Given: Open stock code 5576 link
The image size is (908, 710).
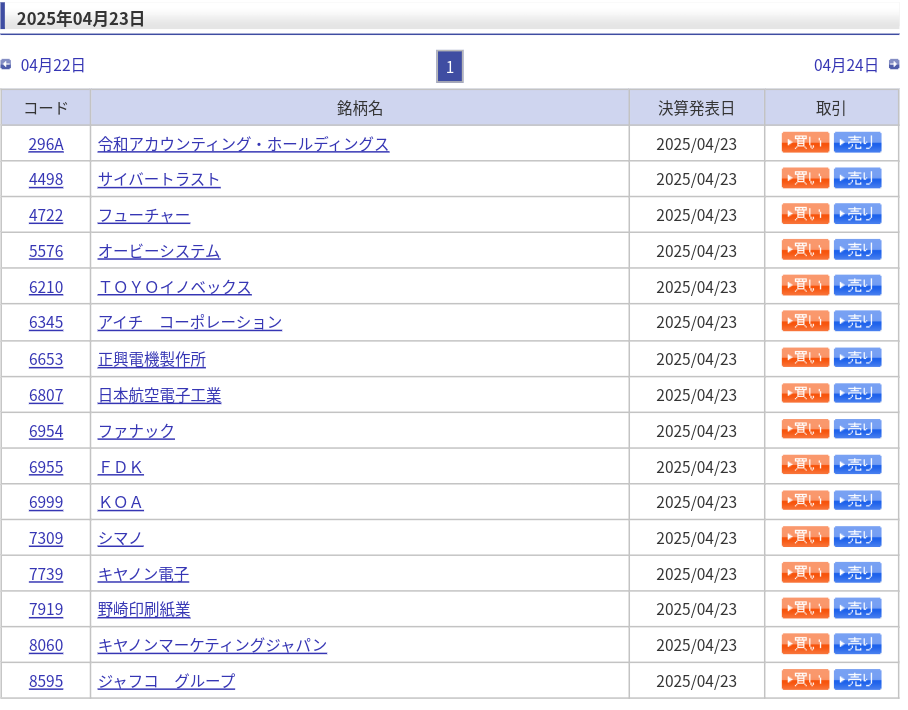Looking at the screenshot, I should pyautogui.click(x=46, y=251).
